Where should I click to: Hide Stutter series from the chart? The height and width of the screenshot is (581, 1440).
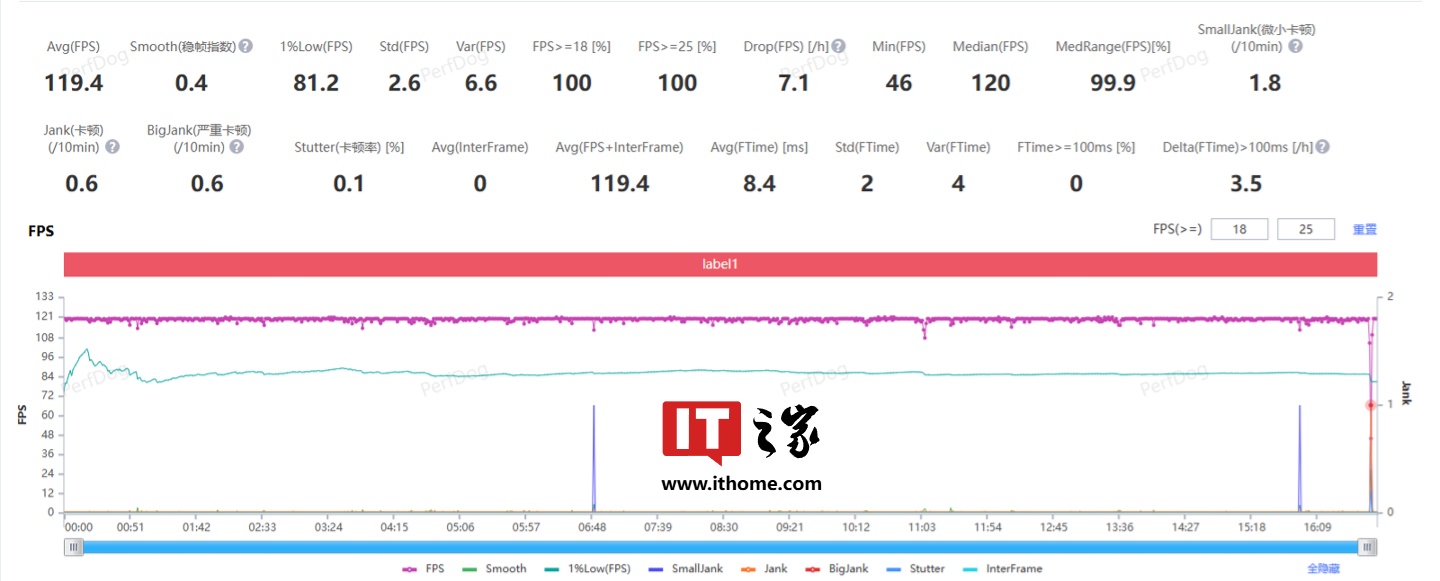point(915,569)
